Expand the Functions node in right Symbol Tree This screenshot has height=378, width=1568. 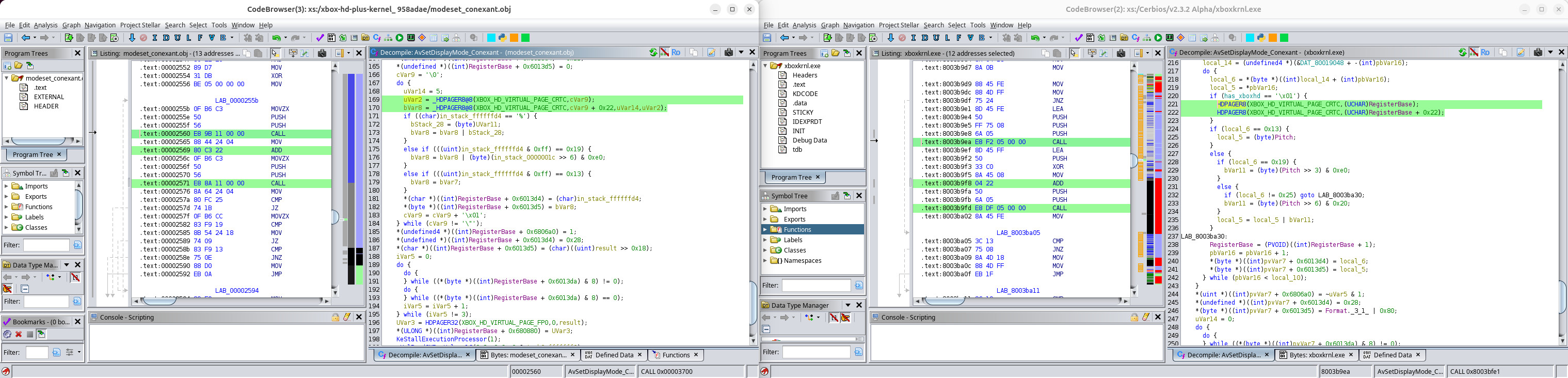tap(765, 229)
